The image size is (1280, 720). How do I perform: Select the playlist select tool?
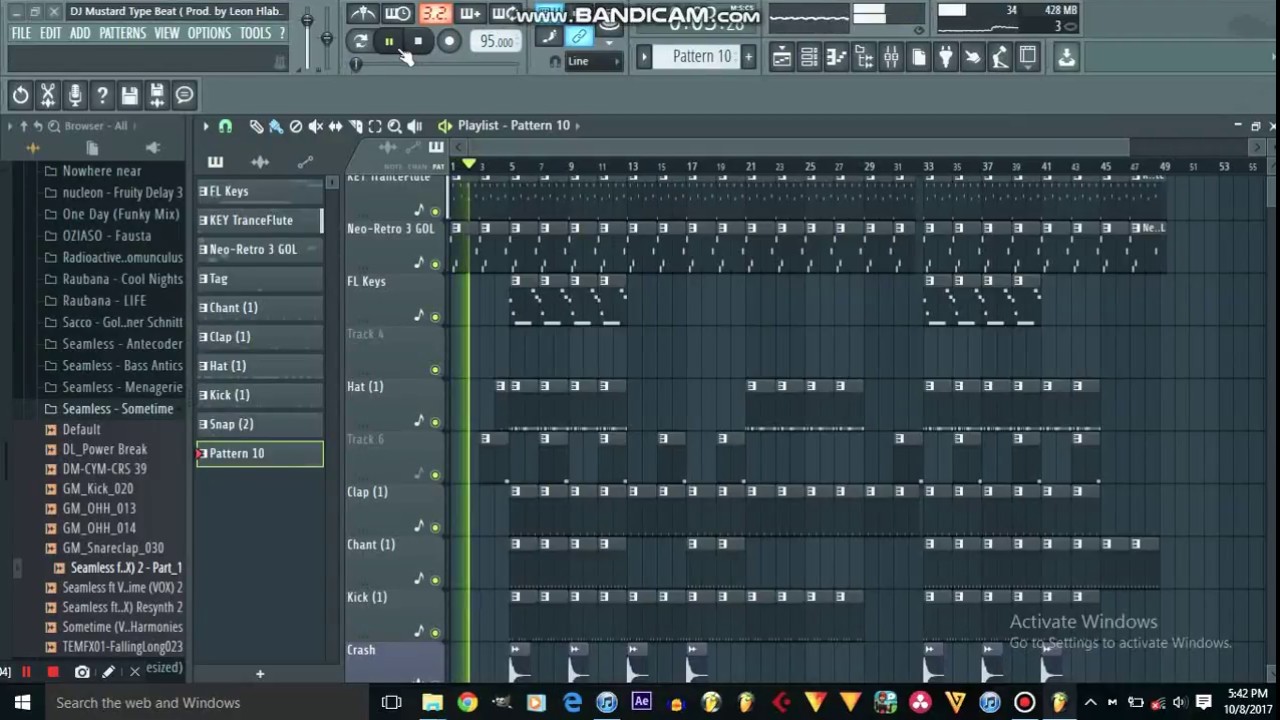click(375, 126)
